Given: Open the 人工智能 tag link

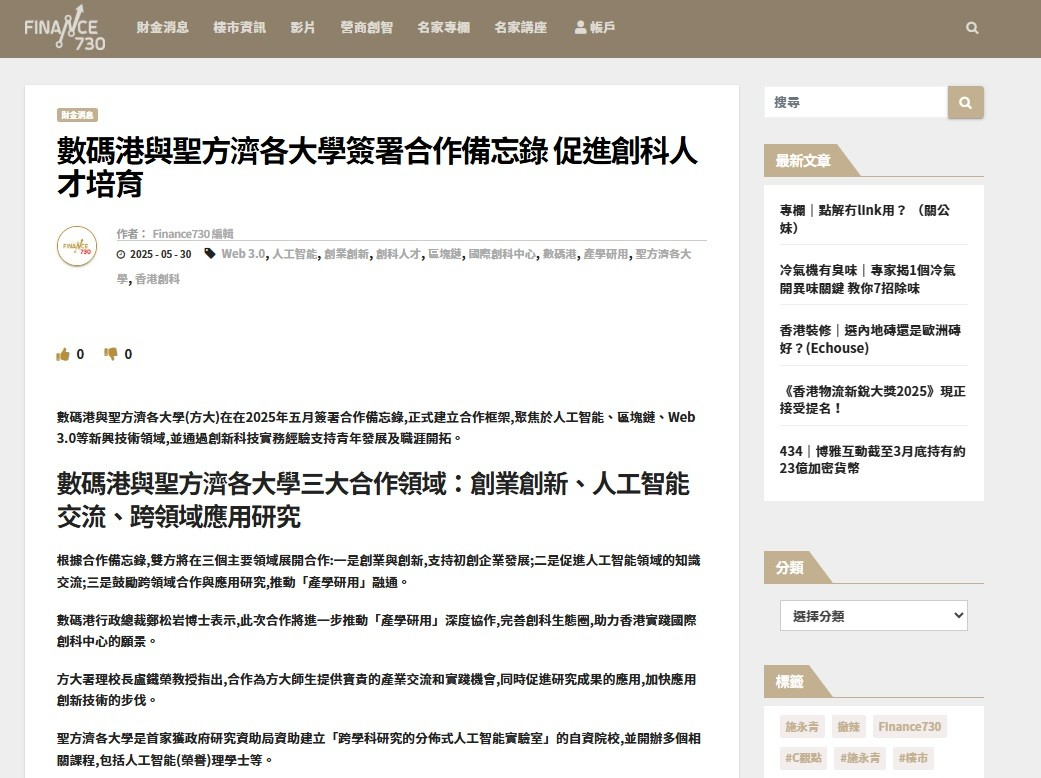Looking at the screenshot, I should coord(295,254).
